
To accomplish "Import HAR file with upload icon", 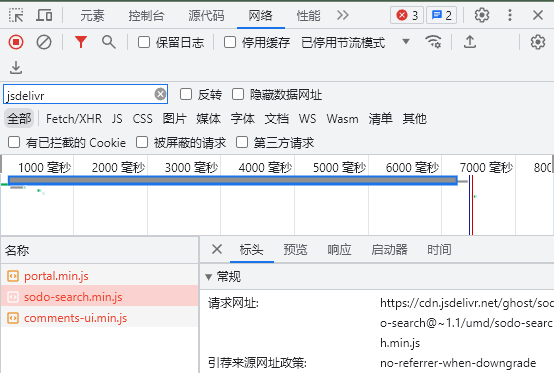I will [x=470, y=42].
